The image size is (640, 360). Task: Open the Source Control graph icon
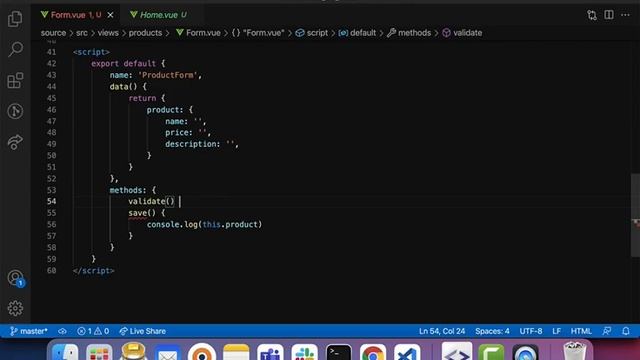(15, 111)
